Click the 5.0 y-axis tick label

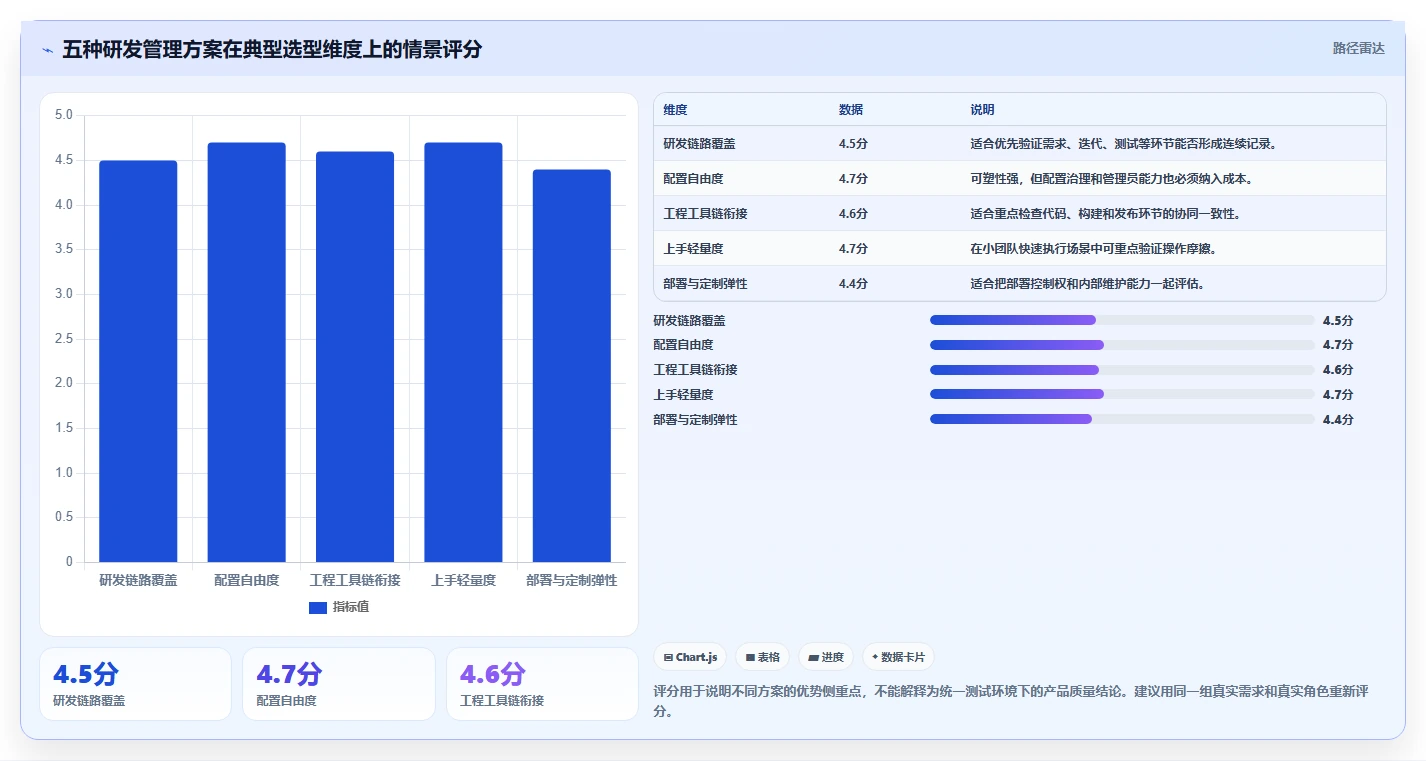click(64, 115)
